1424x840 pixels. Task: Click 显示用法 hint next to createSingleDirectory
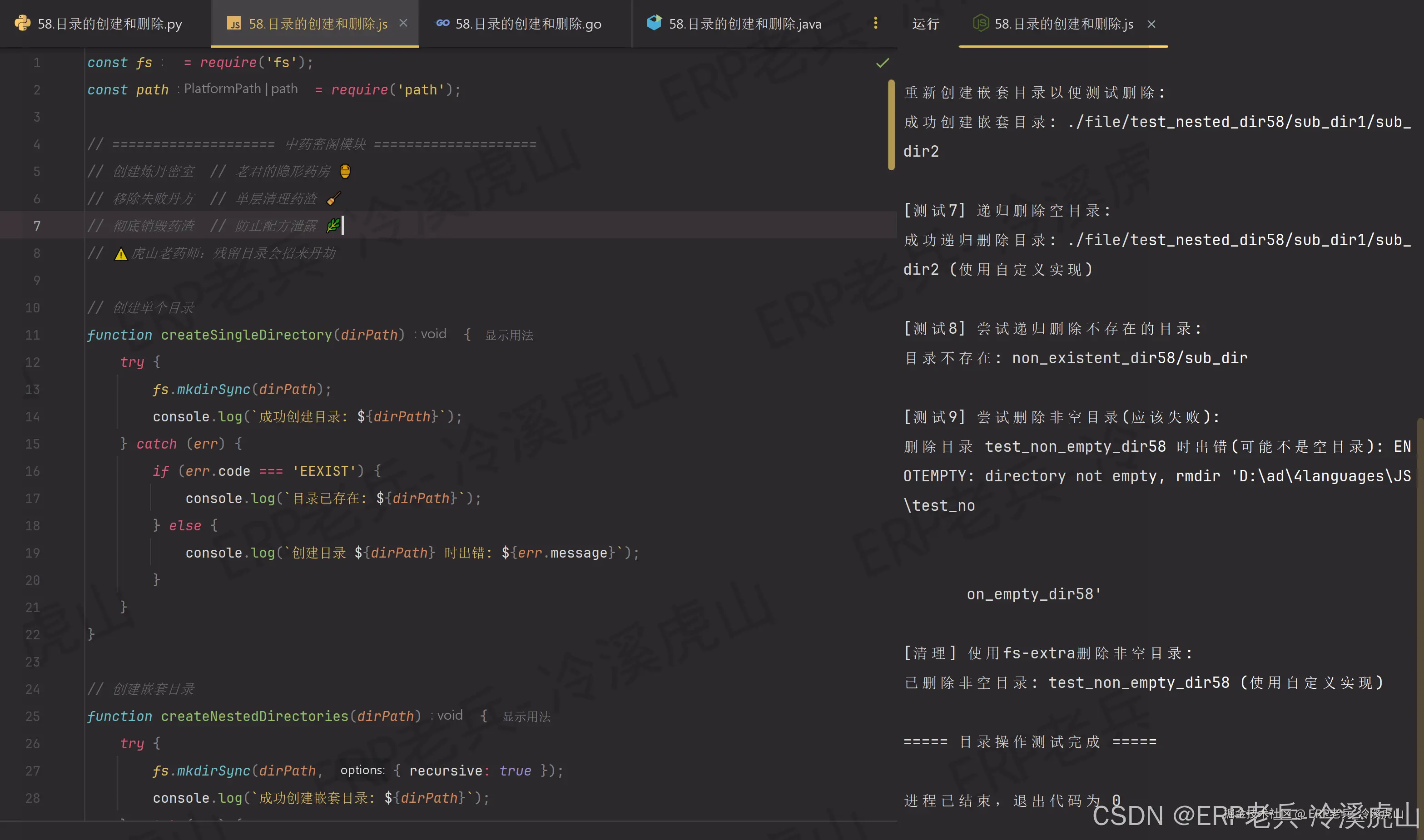509,336
